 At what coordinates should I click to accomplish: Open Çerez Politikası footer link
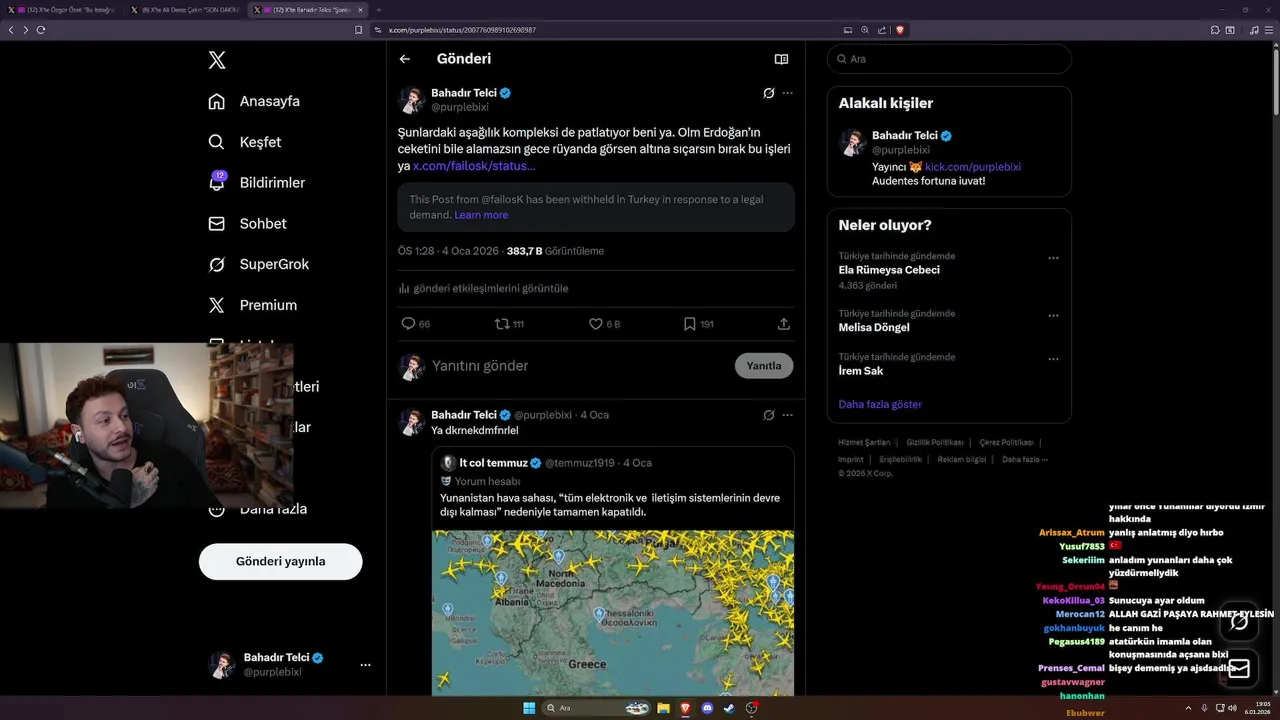pyautogui.click(x=1006, y=442)
